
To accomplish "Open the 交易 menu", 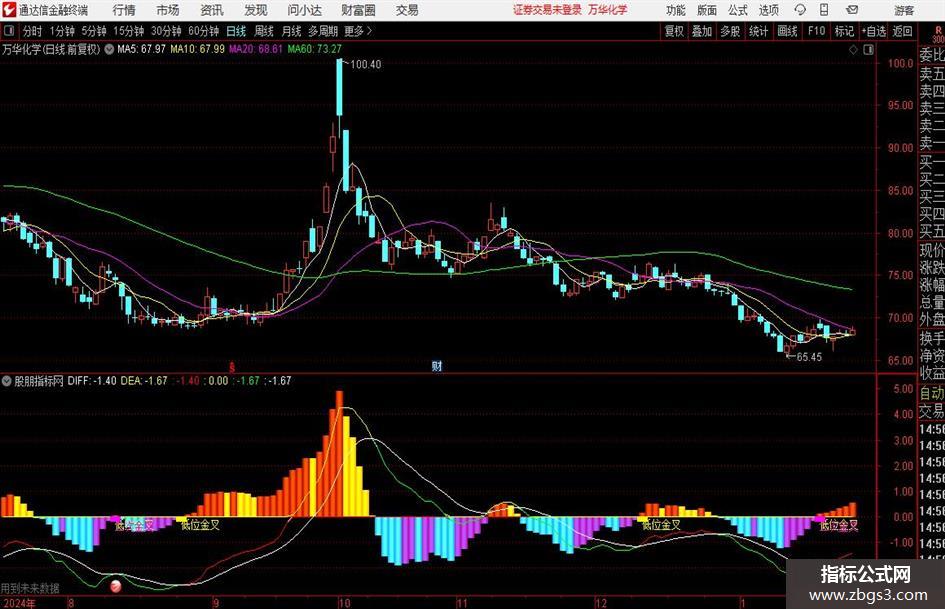I will (407, 10).
